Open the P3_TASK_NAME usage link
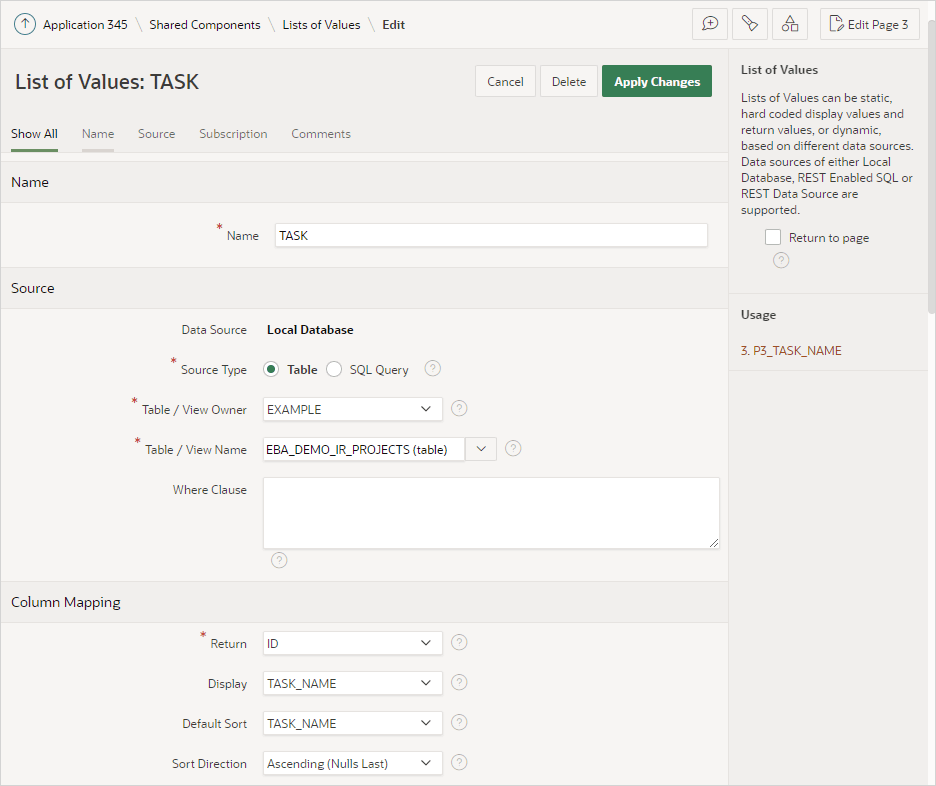This screenshot has width=936, height=786. [791, 351]
